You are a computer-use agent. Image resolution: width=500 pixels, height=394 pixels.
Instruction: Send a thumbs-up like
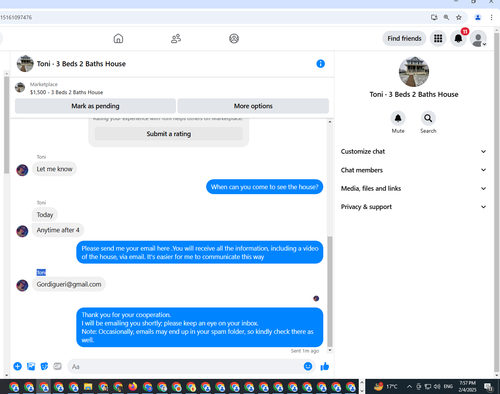[325, 367]
